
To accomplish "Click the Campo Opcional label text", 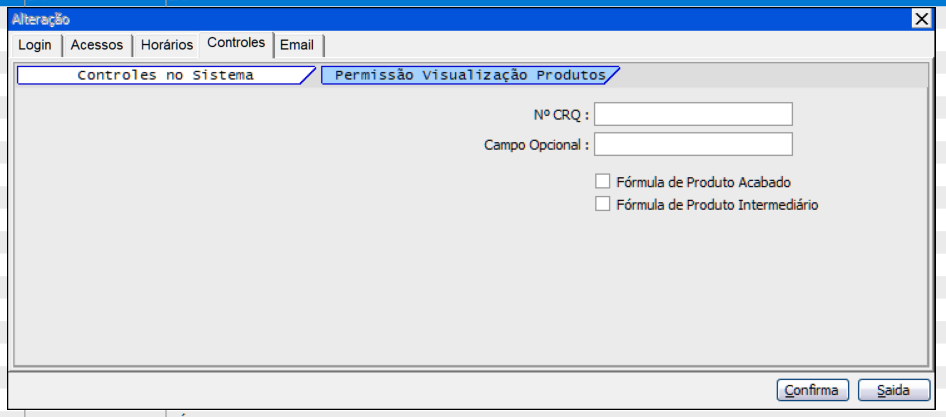I will click(537, 145).
